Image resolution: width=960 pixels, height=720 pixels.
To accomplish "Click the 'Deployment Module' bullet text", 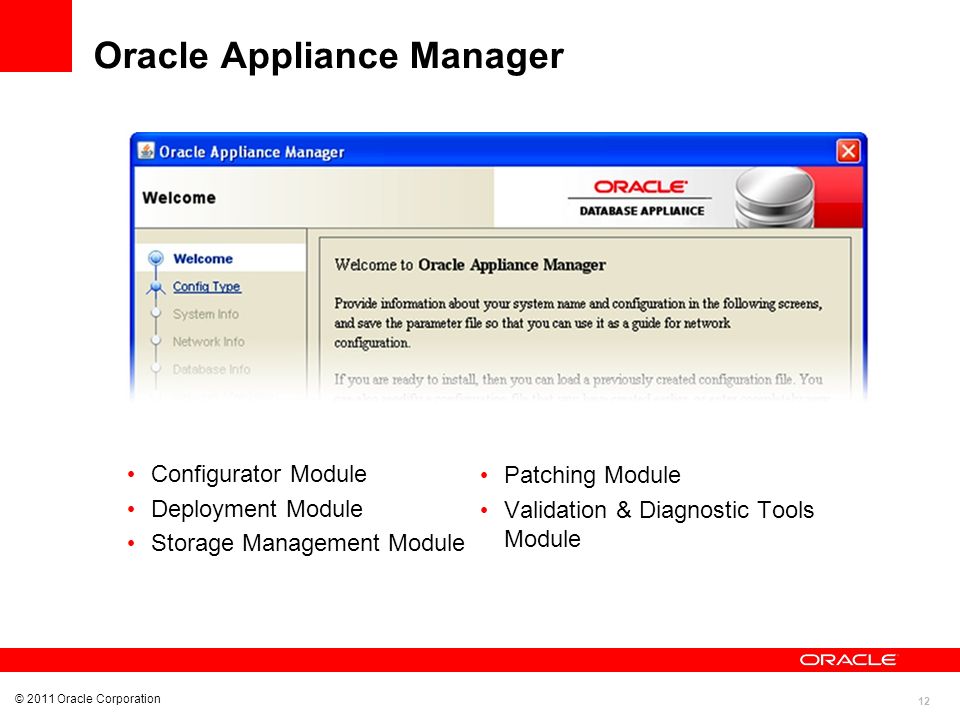I will click(x=257, y=509).
